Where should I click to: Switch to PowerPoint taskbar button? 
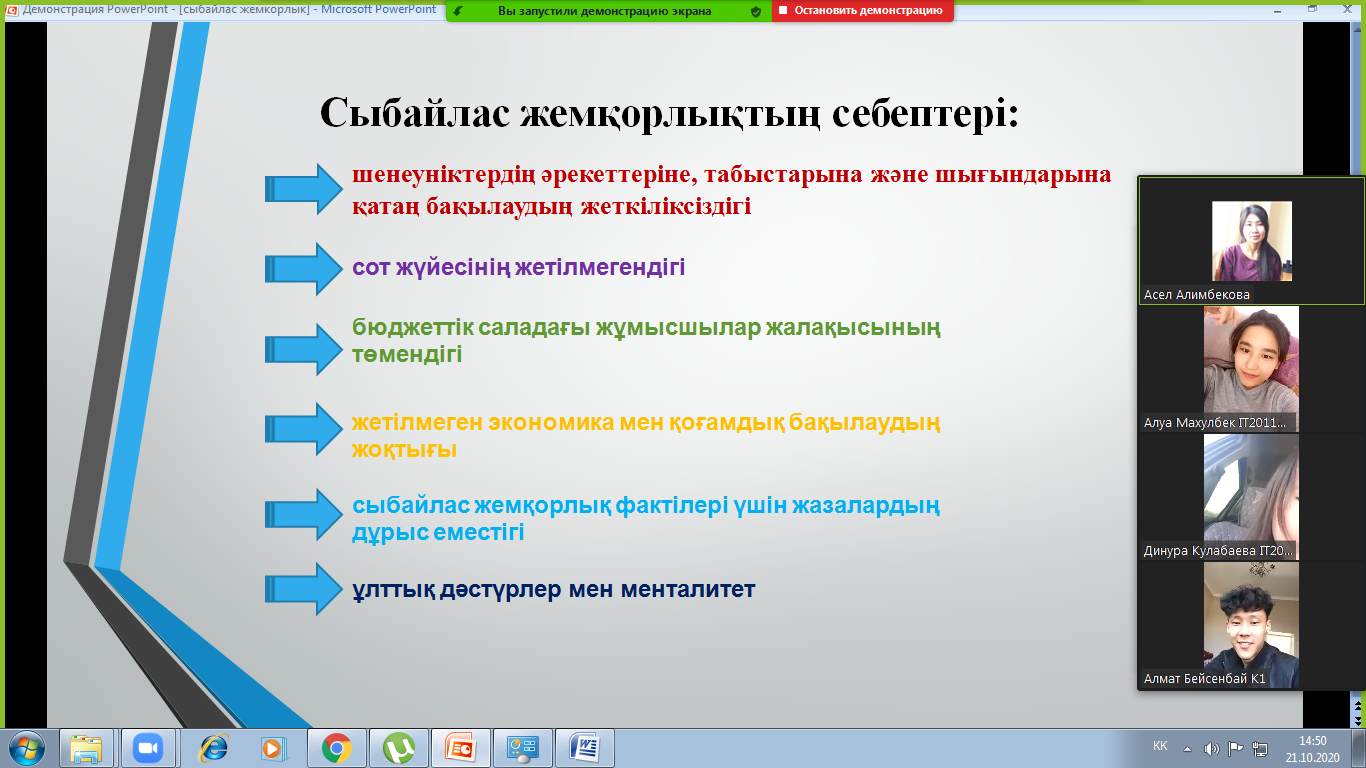[461, 748]
